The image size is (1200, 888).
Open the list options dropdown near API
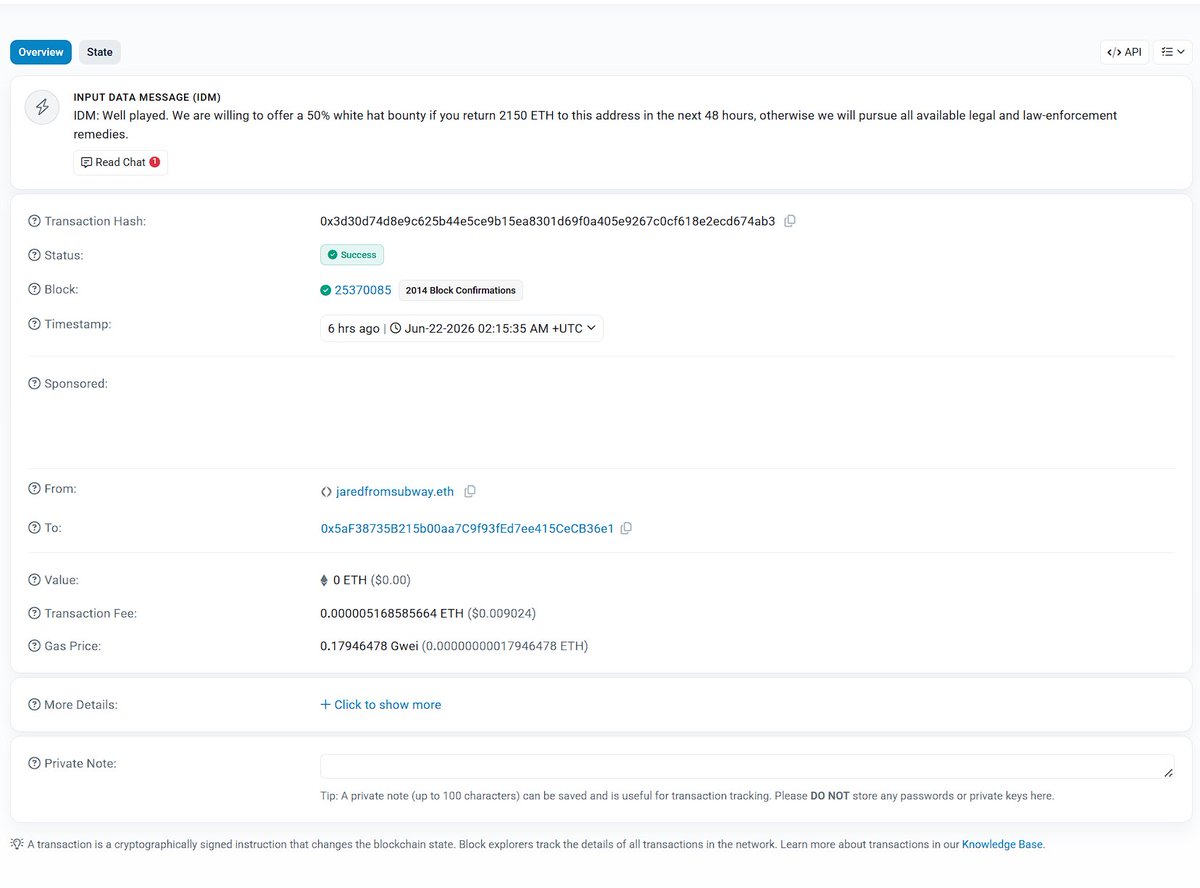1172,52
